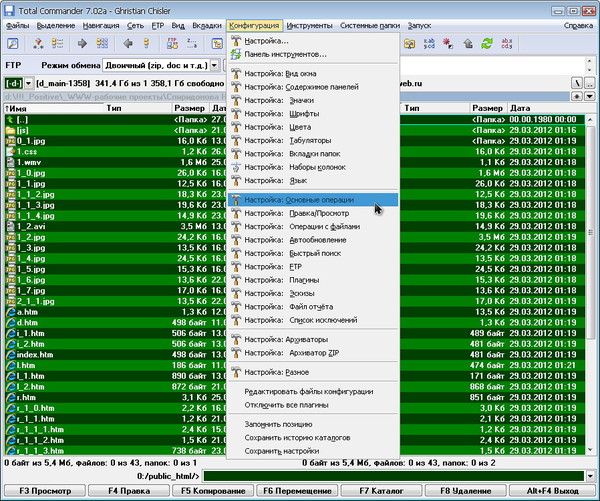Select file 2_1_1.jpg in left panel
Screen dimensions: 600x501
115,301
